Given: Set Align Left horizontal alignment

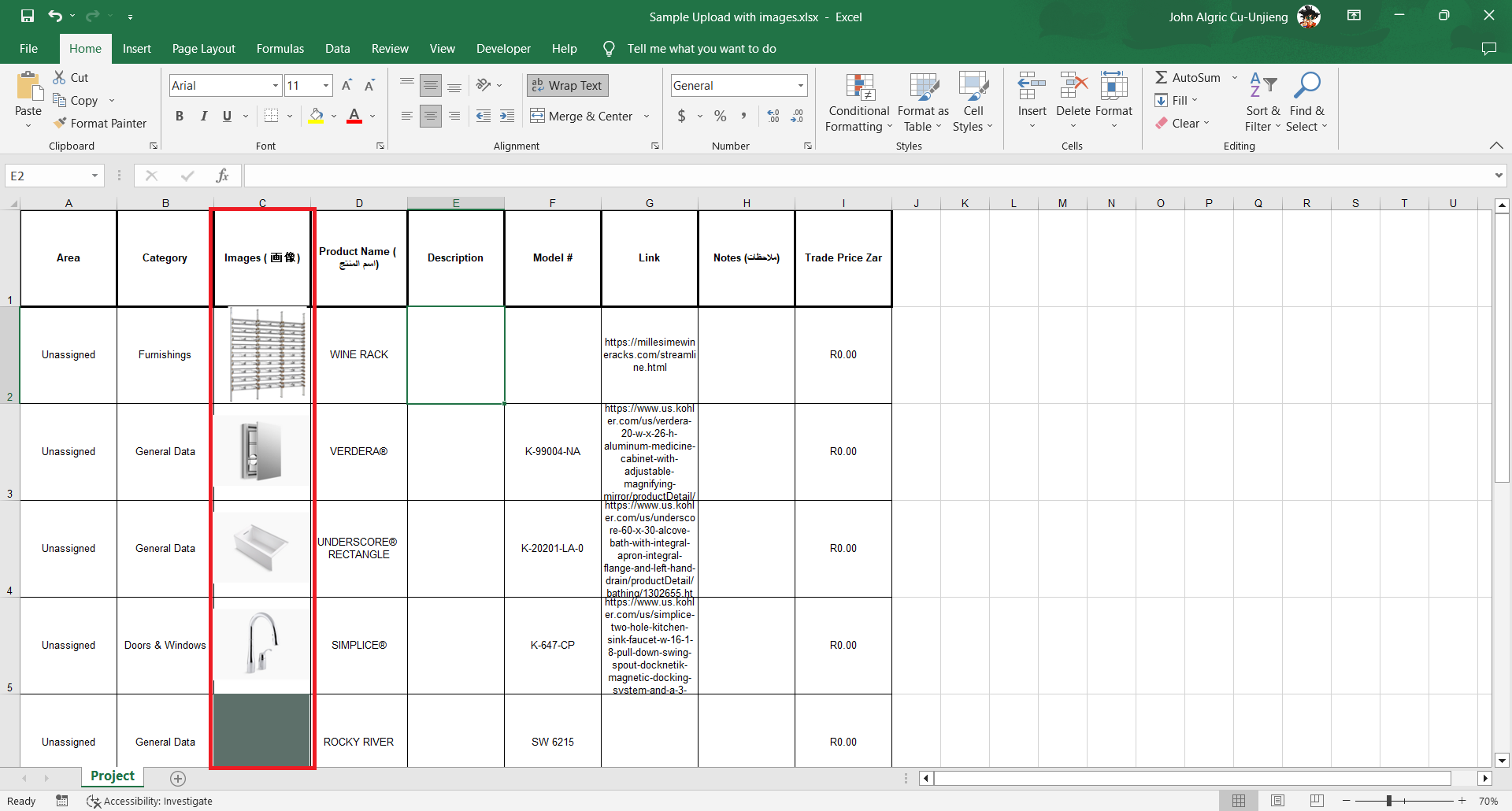Looking at the screenshot, I should [x=406, y=116].
